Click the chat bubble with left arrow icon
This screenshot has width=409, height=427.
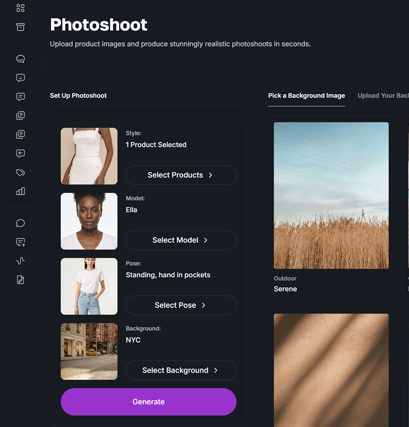(20, 153)
